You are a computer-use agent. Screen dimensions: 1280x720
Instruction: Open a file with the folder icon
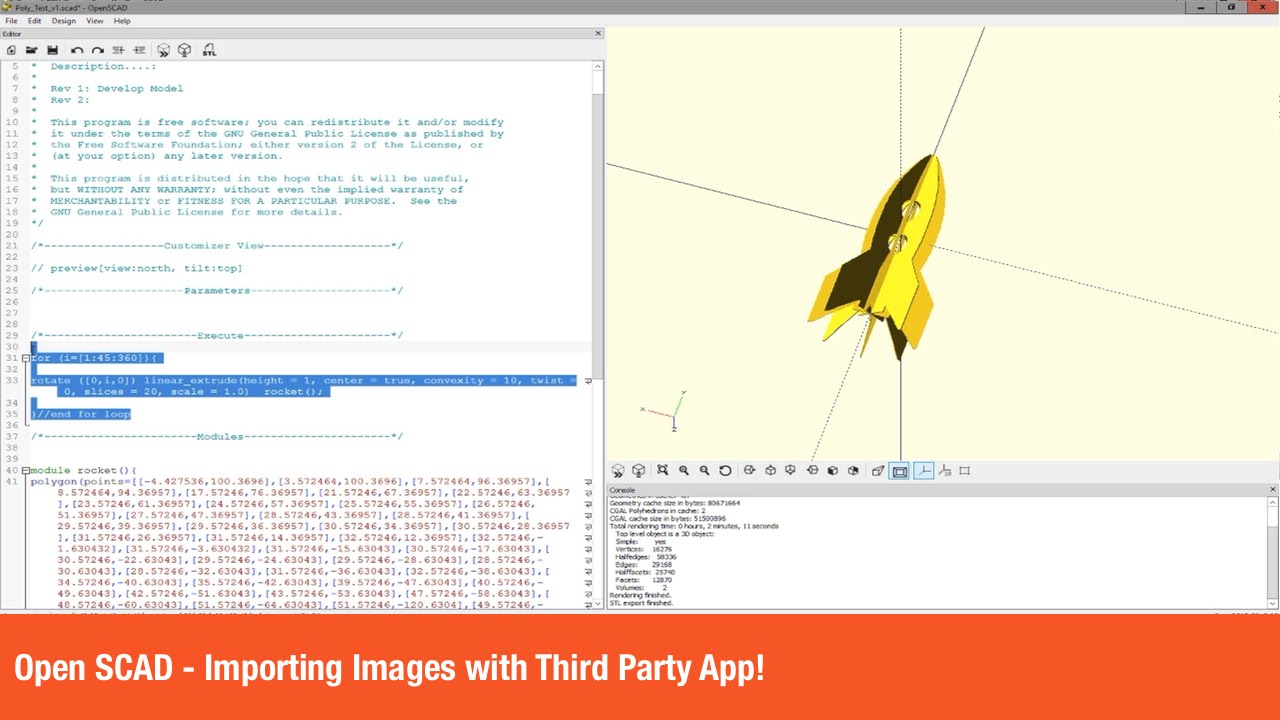(31, 50)
